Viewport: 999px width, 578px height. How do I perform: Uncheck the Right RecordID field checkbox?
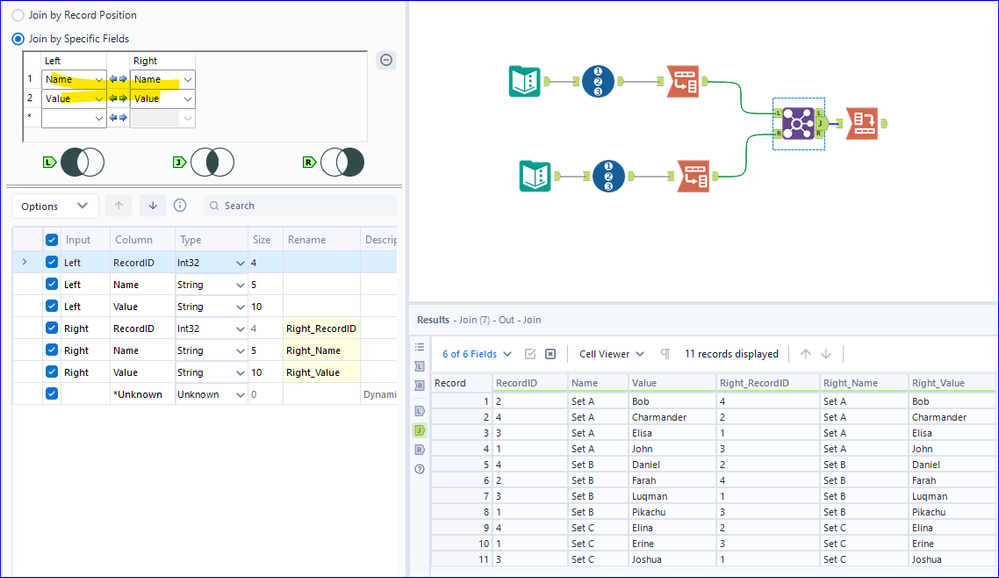(x=52, y=328)
